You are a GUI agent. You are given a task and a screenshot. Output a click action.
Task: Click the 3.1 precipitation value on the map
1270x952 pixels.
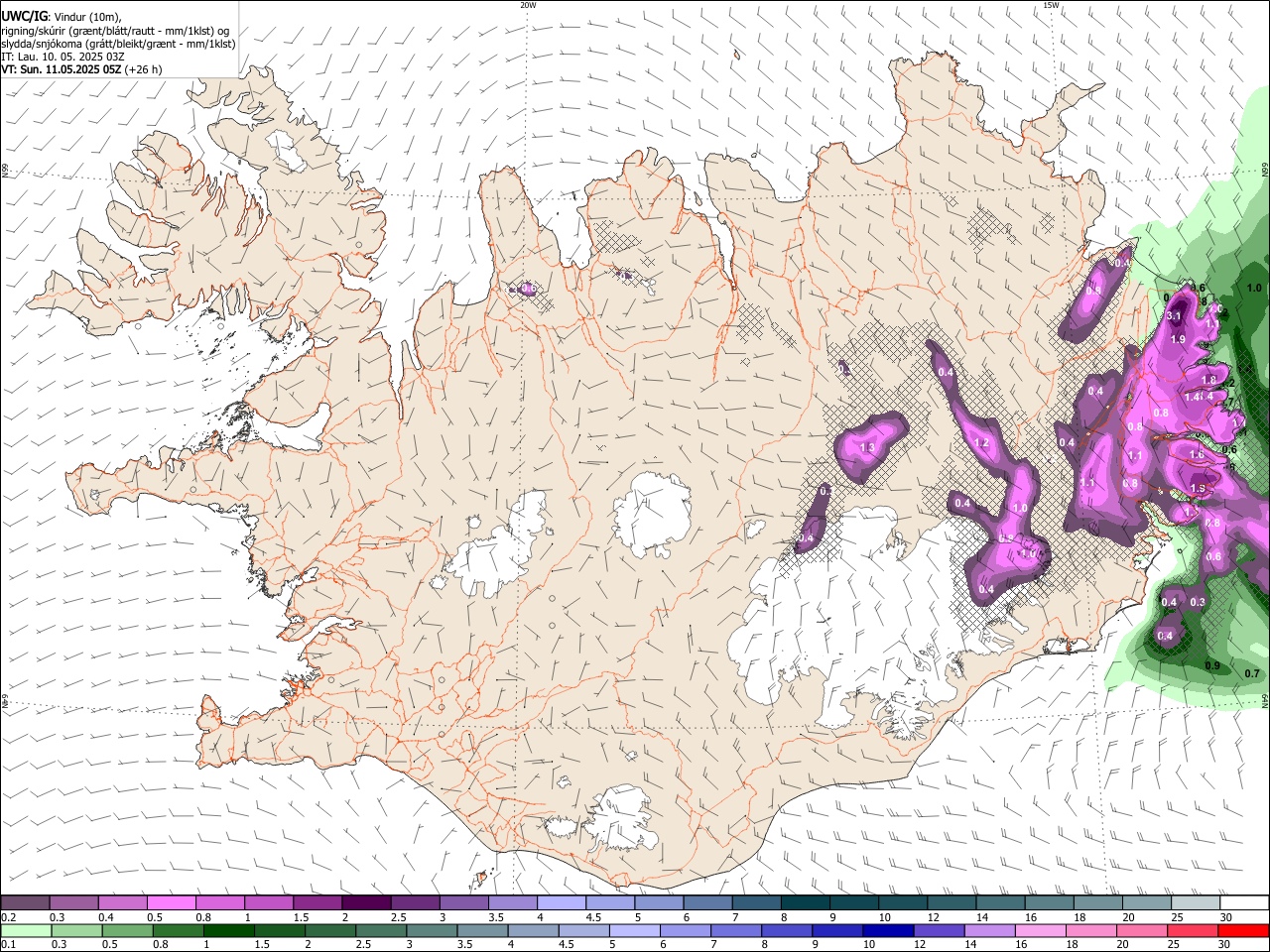(1174, 316)
